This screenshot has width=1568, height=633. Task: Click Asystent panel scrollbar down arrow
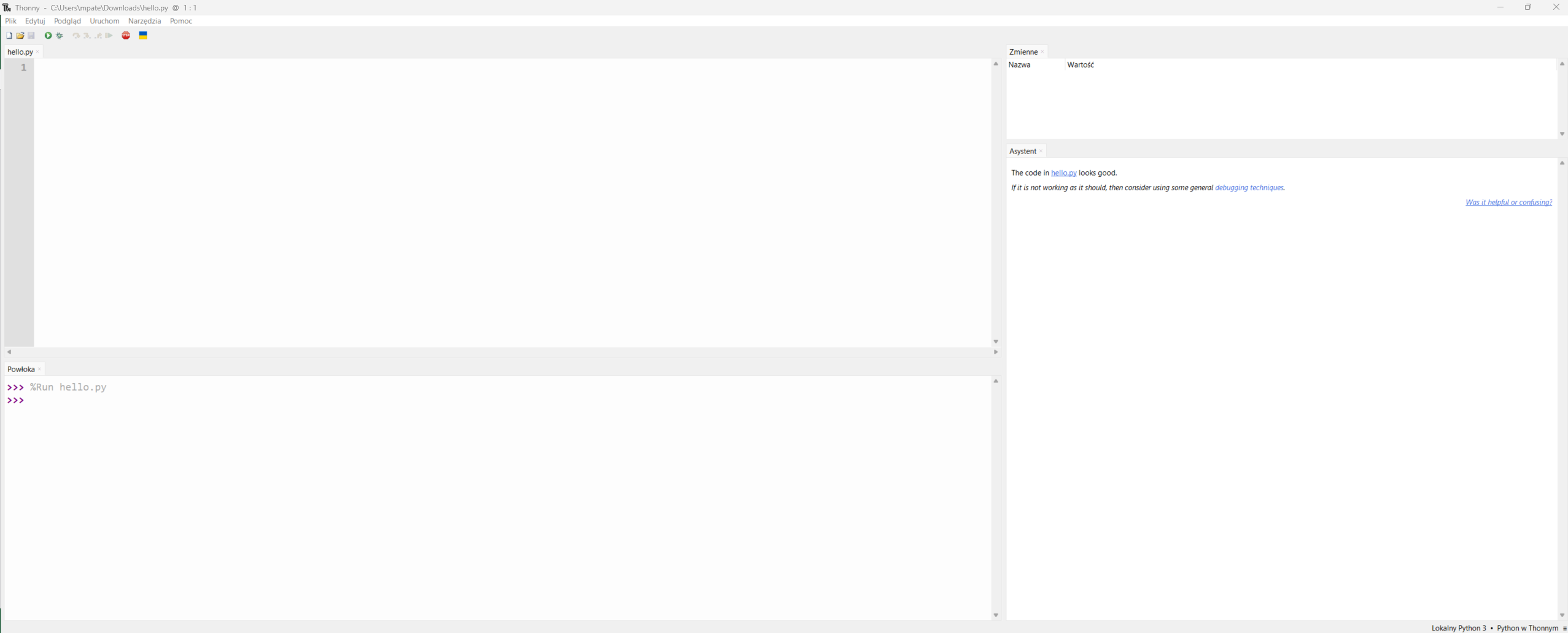coord(1562,615)
